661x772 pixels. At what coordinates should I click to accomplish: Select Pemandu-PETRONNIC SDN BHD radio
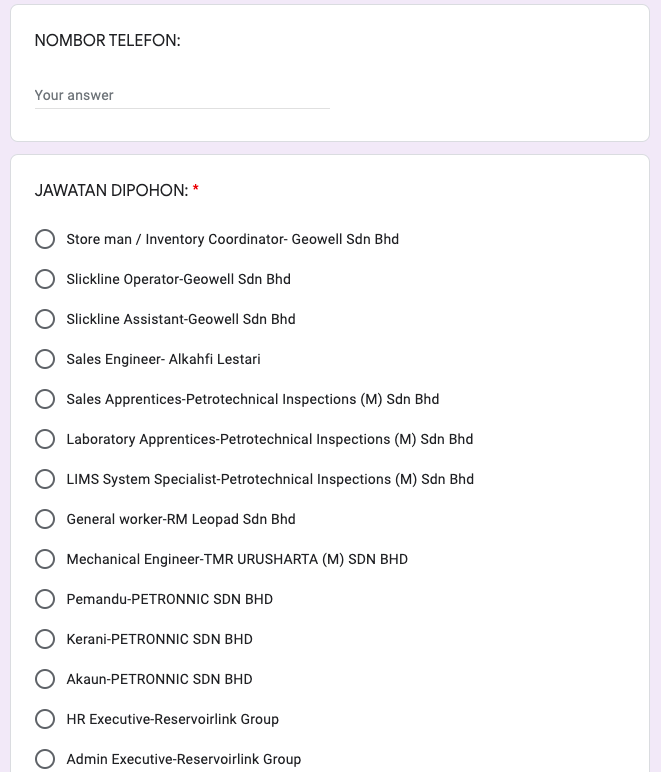tap(45, 599)
